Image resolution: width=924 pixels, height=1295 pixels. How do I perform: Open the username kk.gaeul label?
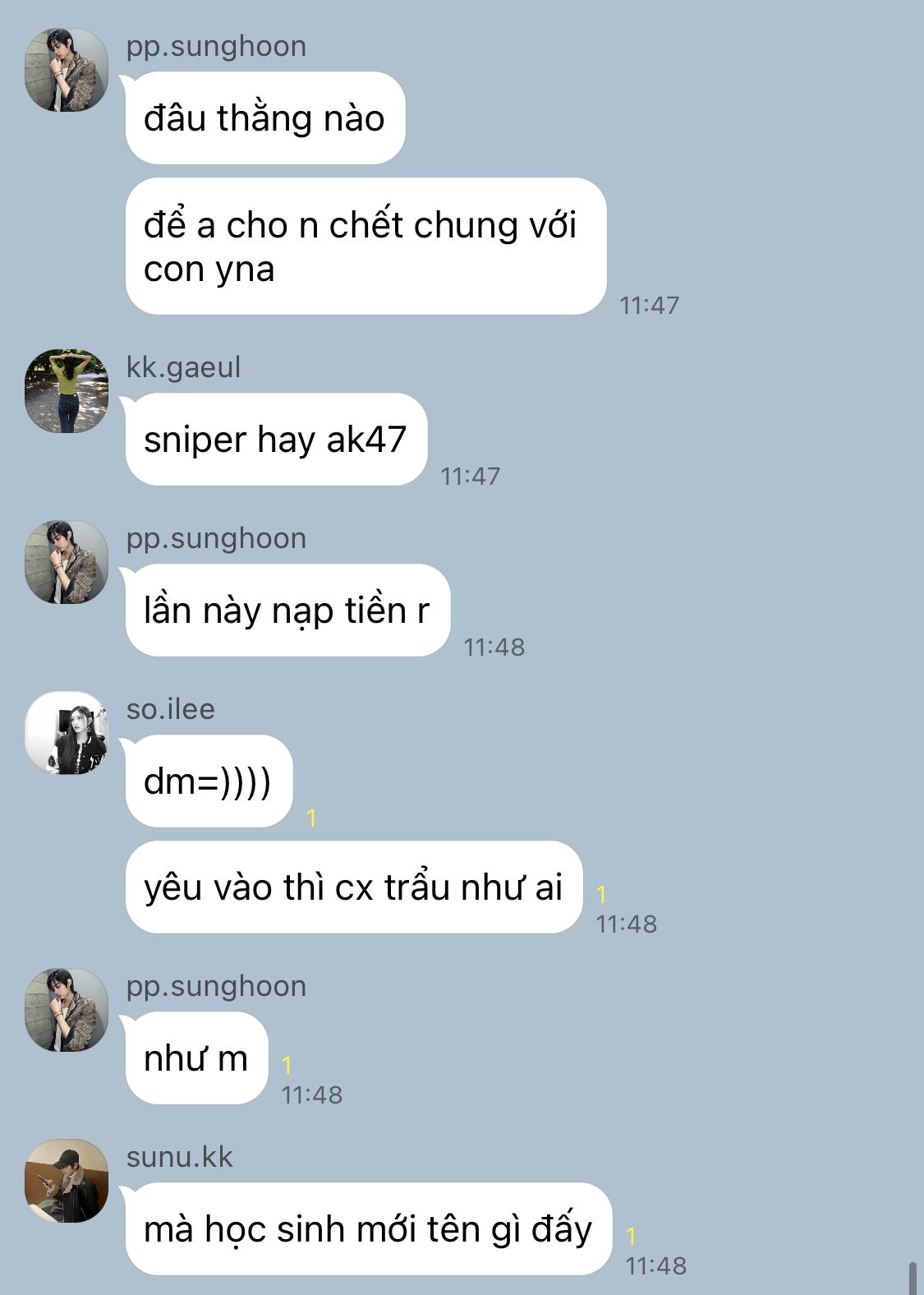pos(184,367)
